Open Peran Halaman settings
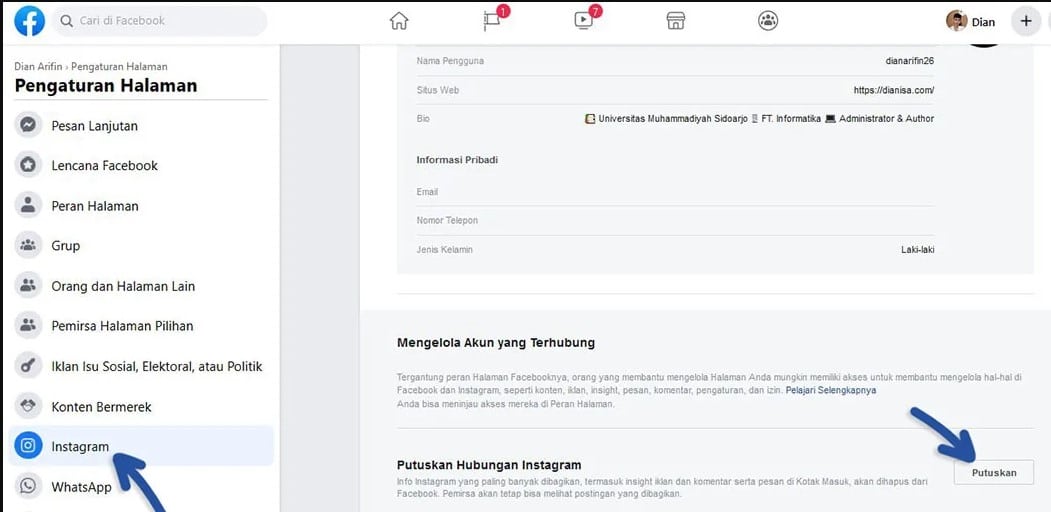The width and height of the screenshot is (1051, 512). [141, 206]
